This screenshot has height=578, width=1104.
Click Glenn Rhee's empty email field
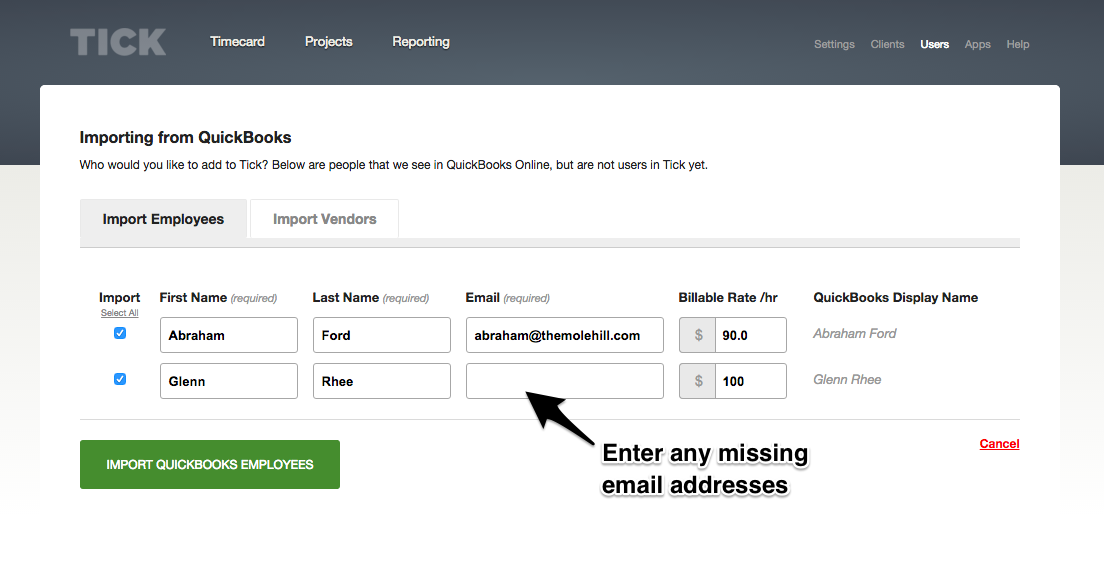[564, 381]
